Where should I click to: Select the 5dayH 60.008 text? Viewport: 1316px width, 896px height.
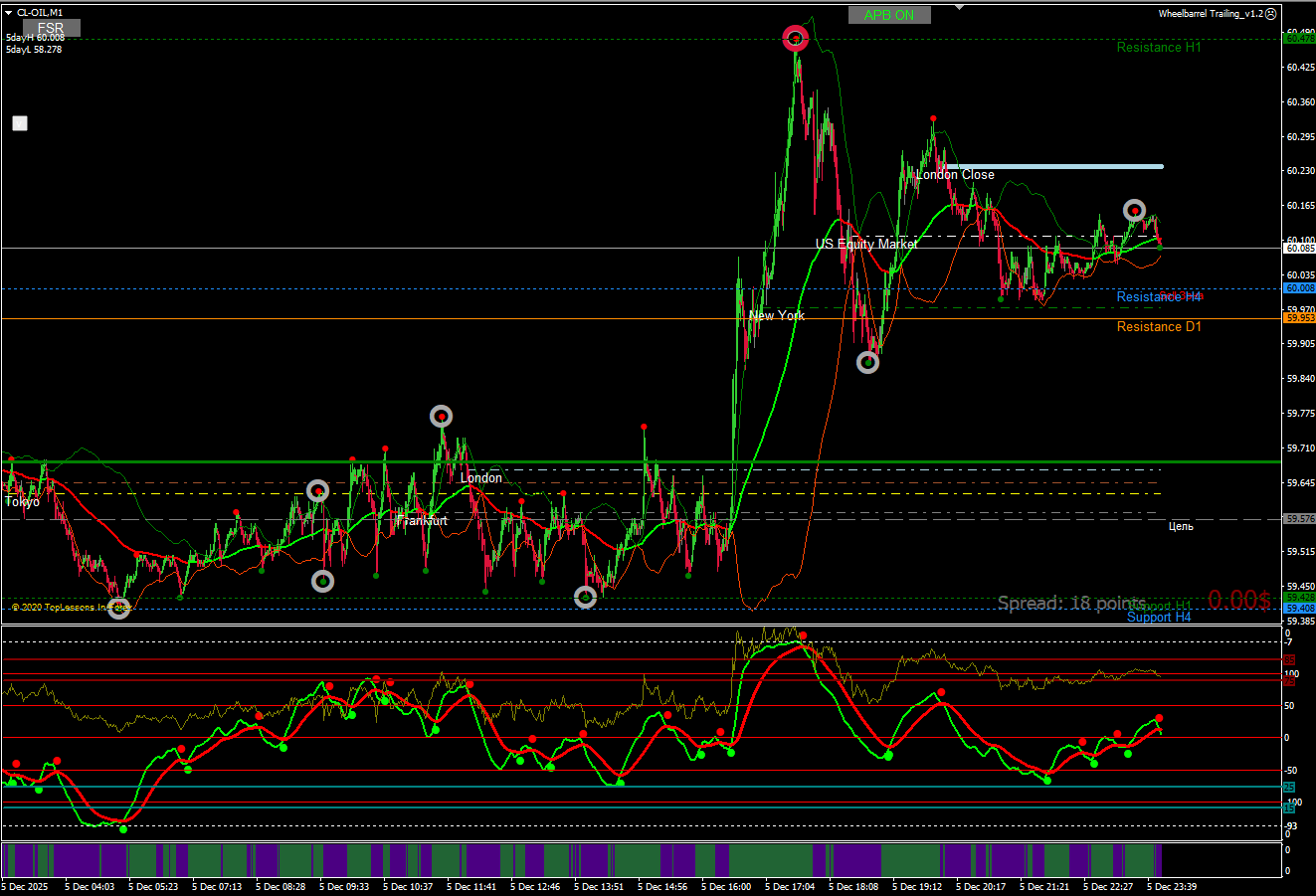pyautogui.click(x=35, y=38)
